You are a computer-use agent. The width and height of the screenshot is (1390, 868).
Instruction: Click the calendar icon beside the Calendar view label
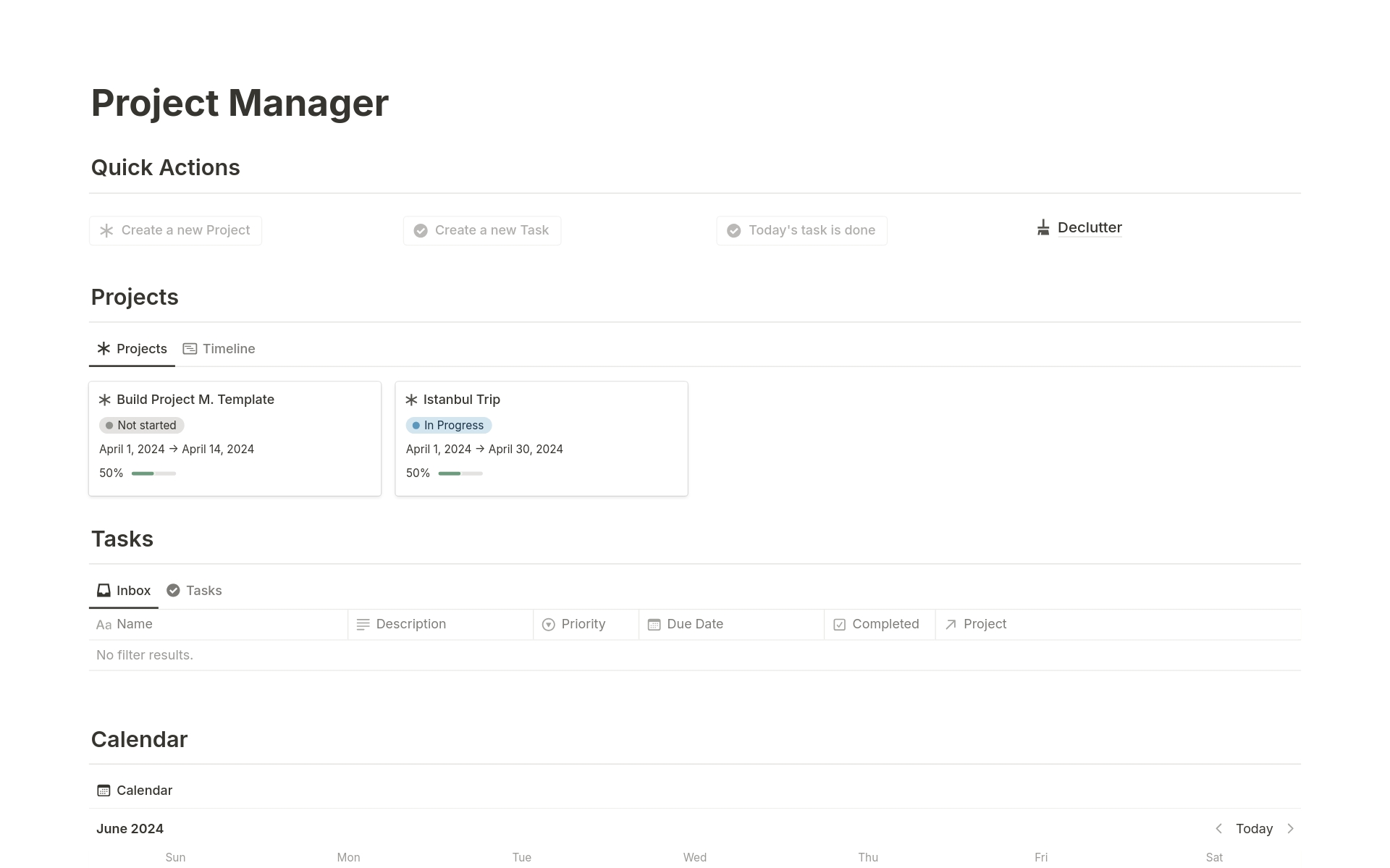tap(104, 790)
